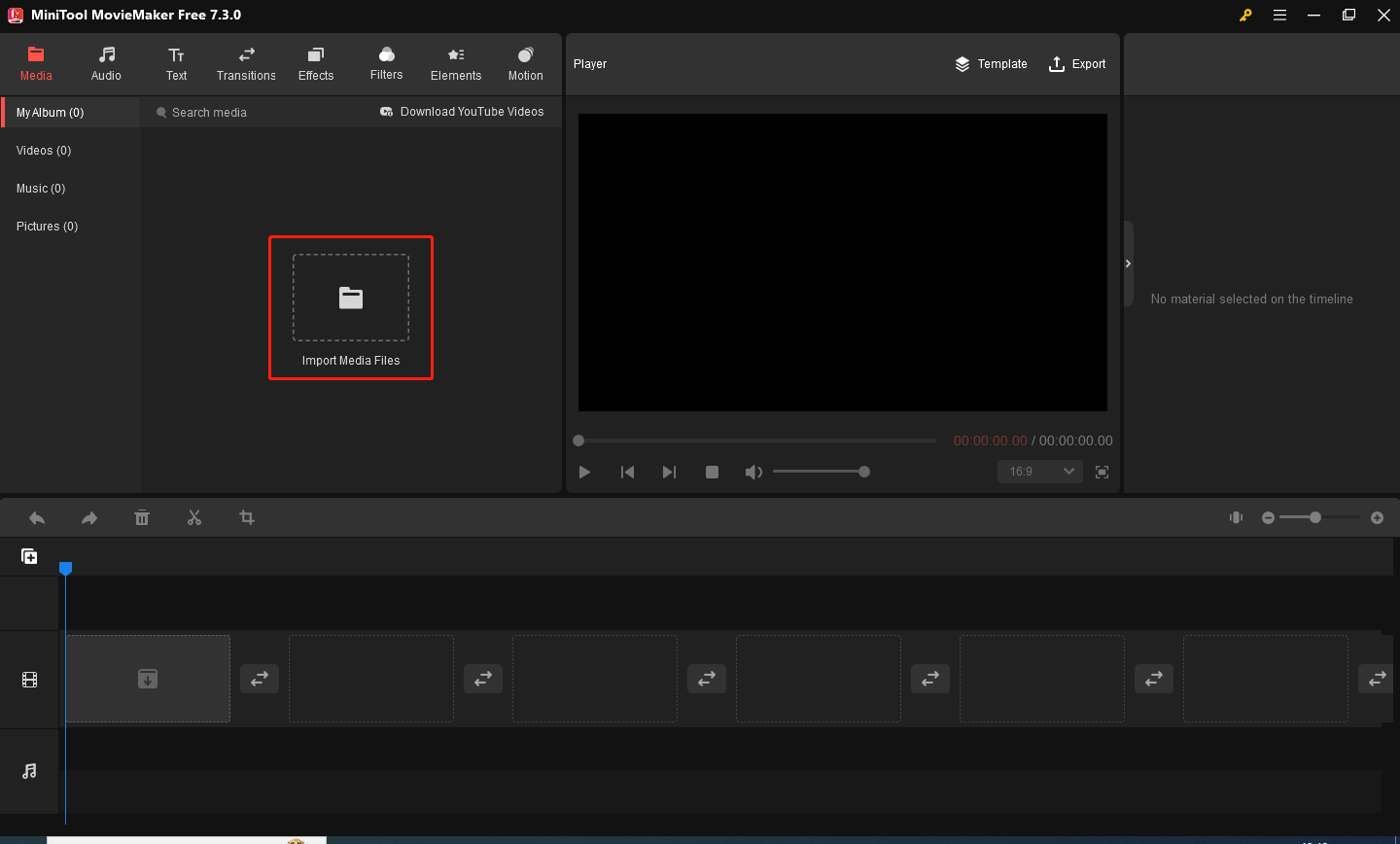This screenshot has width=1400, height=844.
Task: Mute the player volume speaker icon
Action: pos(753,472)
